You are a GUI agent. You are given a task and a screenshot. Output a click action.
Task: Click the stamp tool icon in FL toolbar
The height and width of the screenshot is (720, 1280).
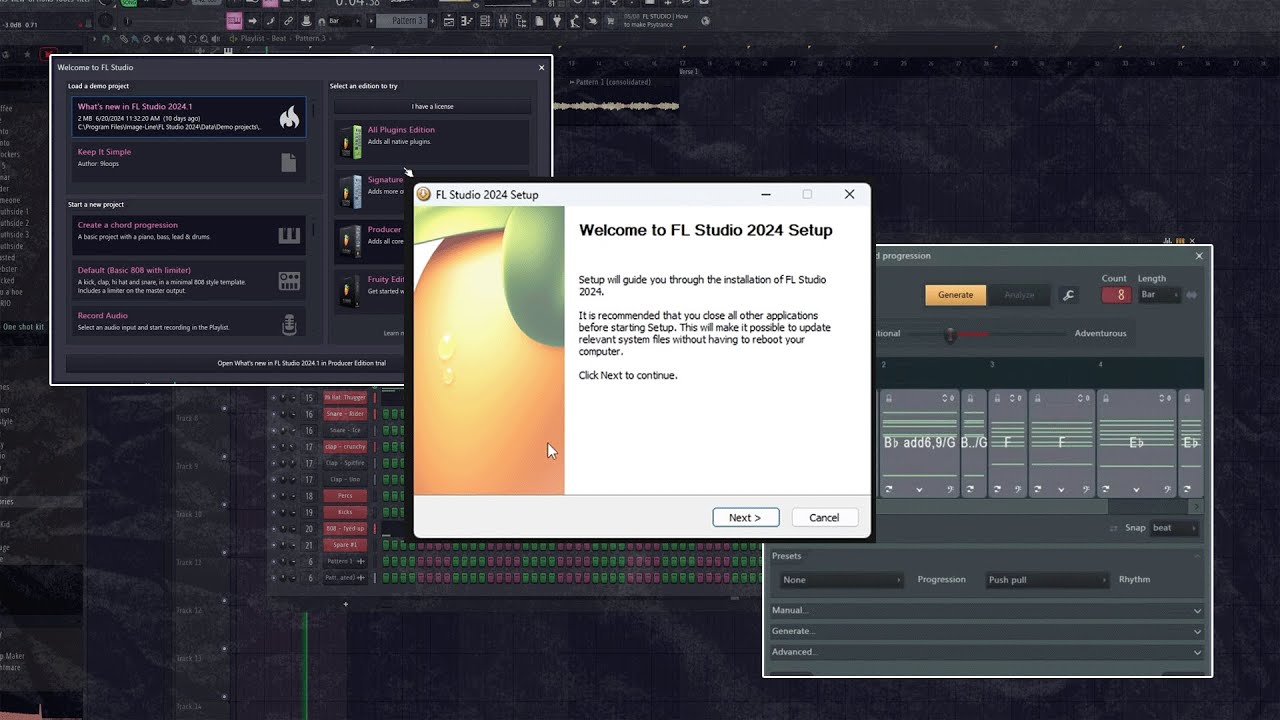coord(306,20)
